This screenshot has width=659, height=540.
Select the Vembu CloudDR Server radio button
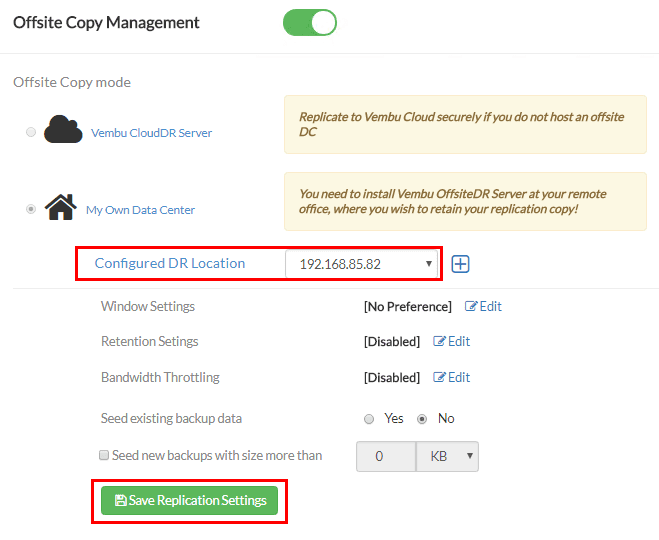point(32,132)
